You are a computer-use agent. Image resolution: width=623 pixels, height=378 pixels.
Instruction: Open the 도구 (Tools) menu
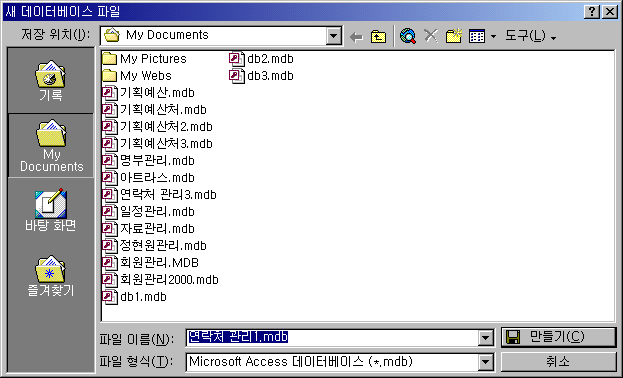[530, 36]
